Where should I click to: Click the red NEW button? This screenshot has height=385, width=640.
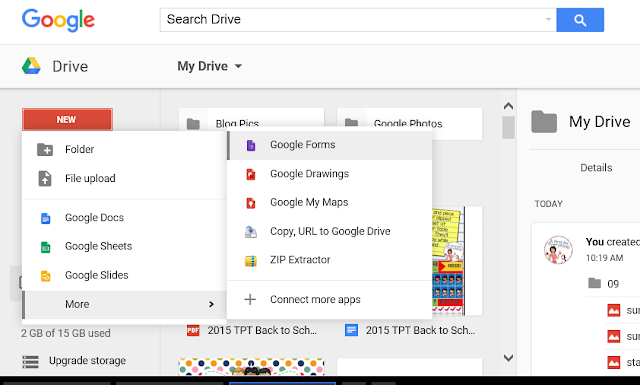tap(67, 119)
